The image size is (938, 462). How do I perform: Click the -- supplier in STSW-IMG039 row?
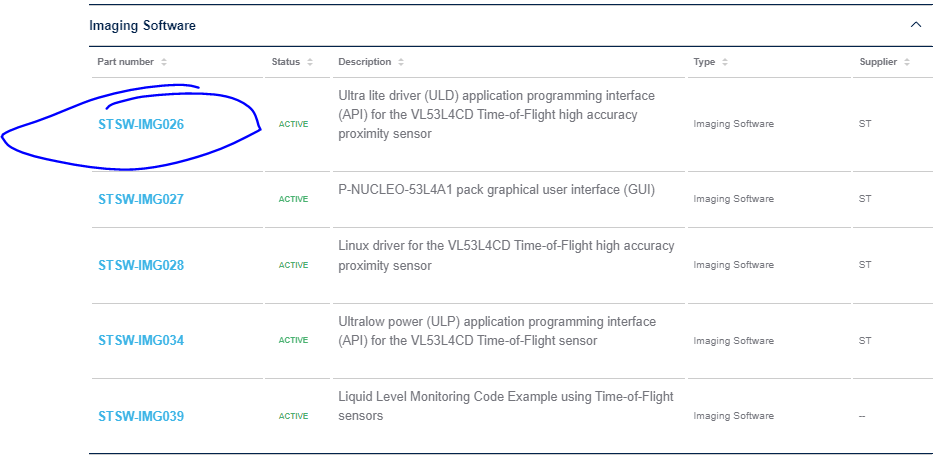(x=862, y=416)
